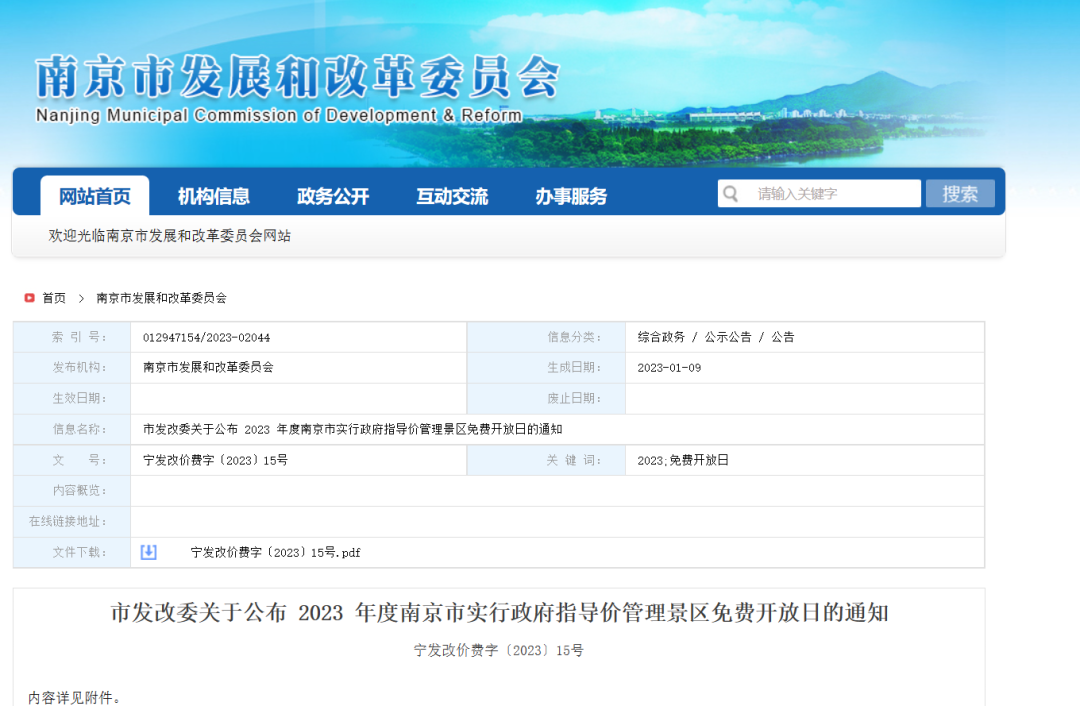Click the 关键词 label cell
Viewport: 1080px width, 706px height.
(546, 460)
